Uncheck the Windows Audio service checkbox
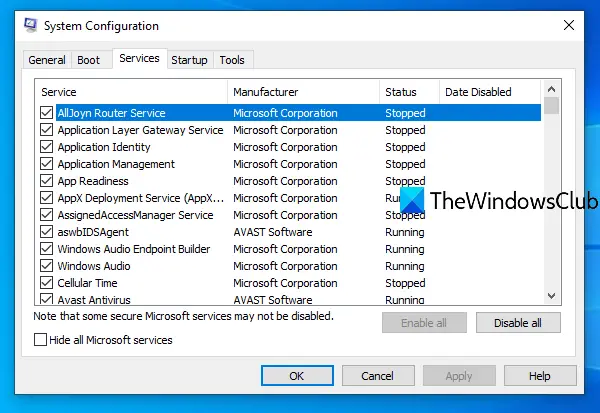The image size is (600, 413). [47, 266]
